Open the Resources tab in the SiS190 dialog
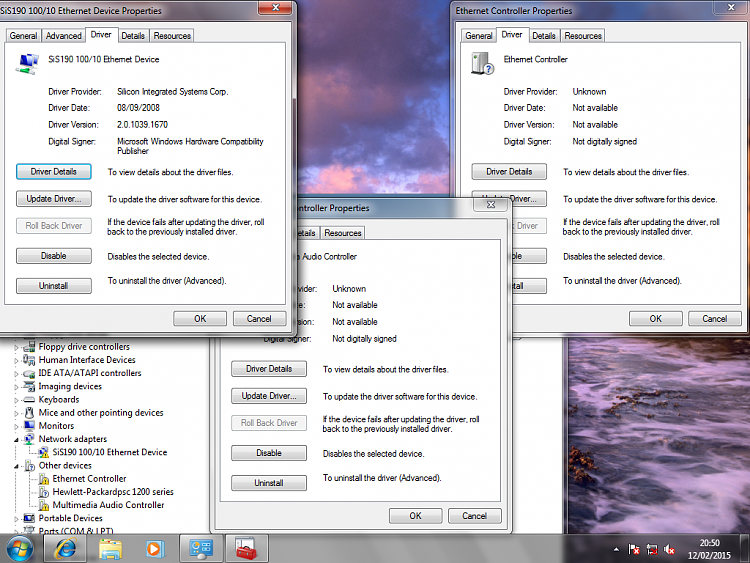750x563 pixels. pos(172,36)
